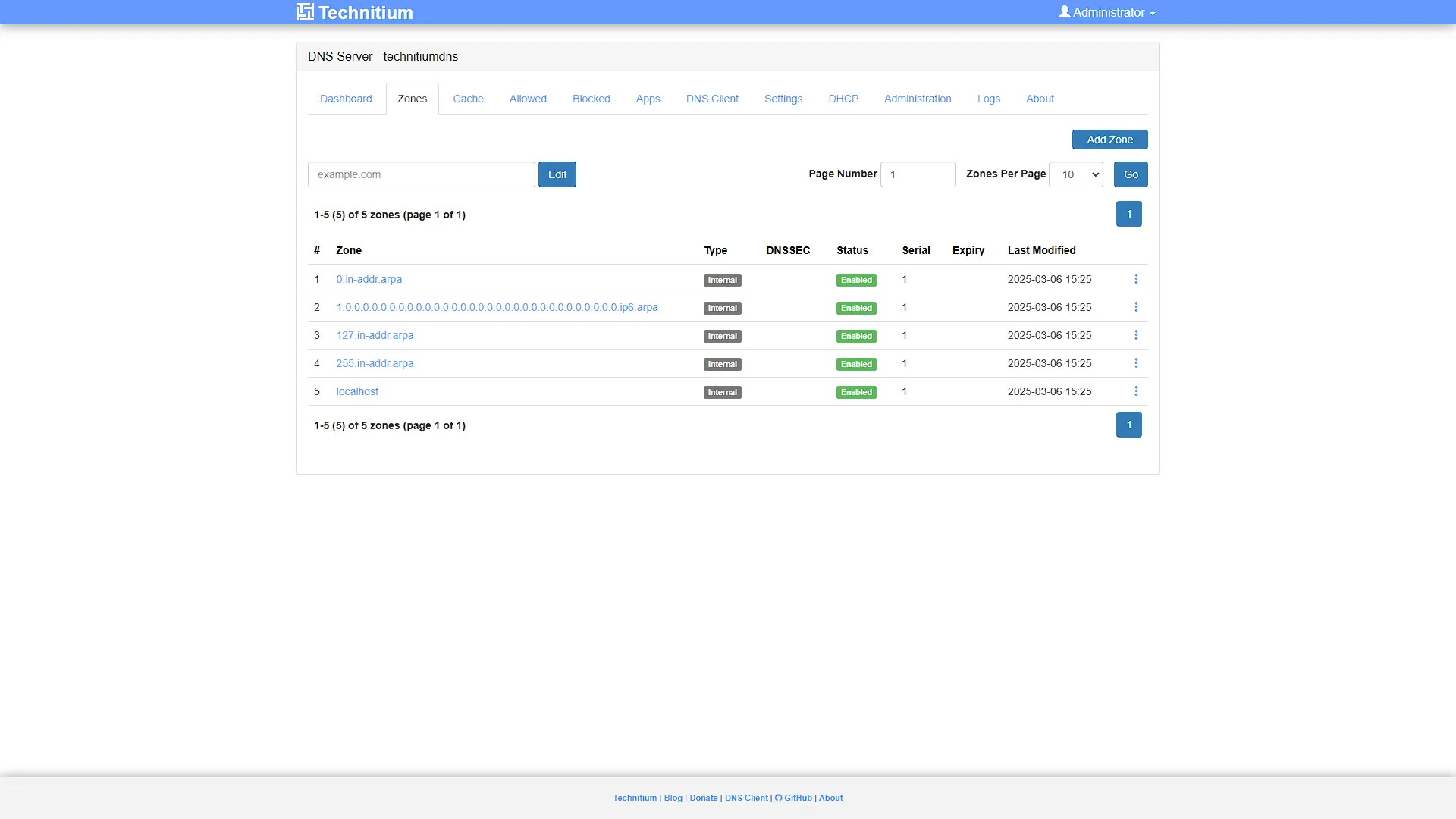Open the Zones Per Page dropdown
This screenshot has width=1456, height=819.
1075,174
